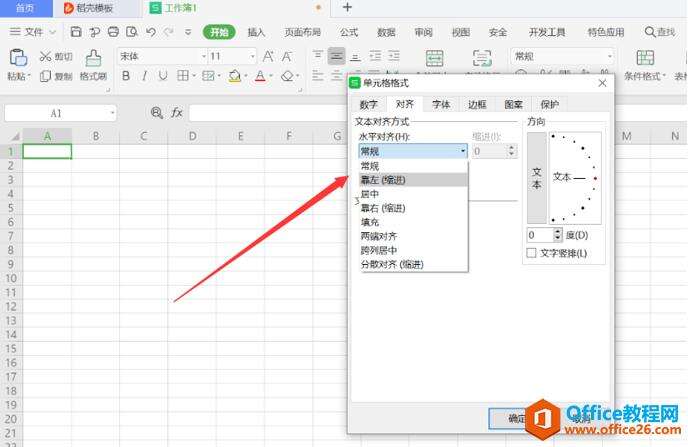The width and height of the screenshot is (688, 447).
Task: Click the Save icon in quick toolbar
Action: click(x=76, y=32)
